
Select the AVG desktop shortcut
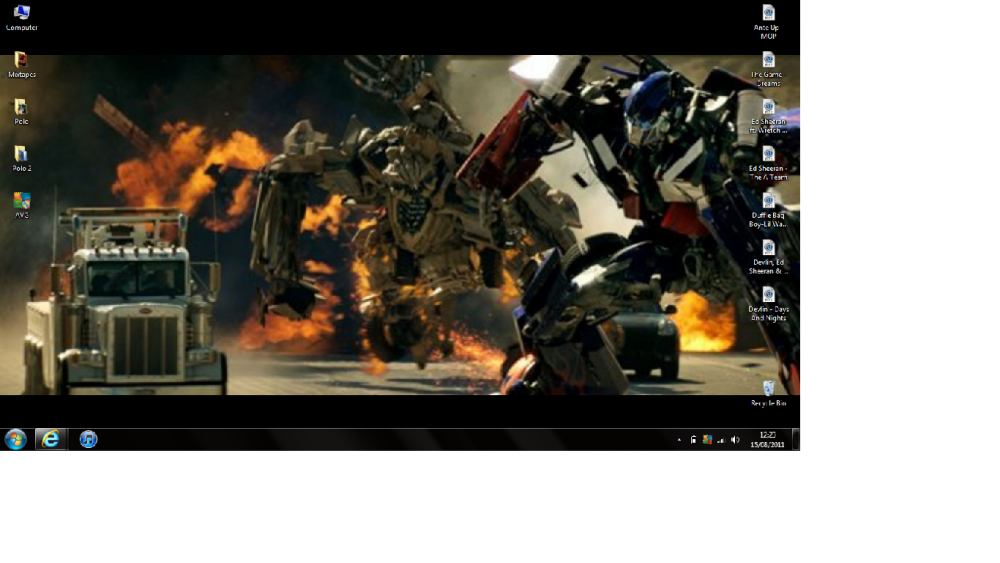point(22,206)
